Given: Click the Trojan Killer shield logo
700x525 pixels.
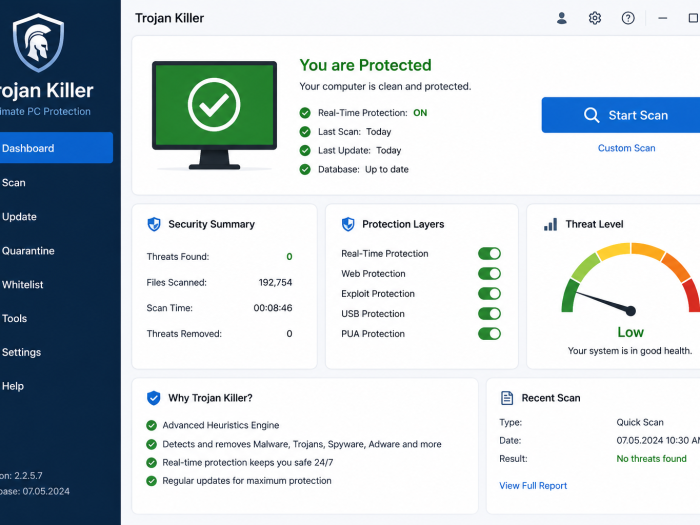Looking at the screenshot, I should click(38, 42).
